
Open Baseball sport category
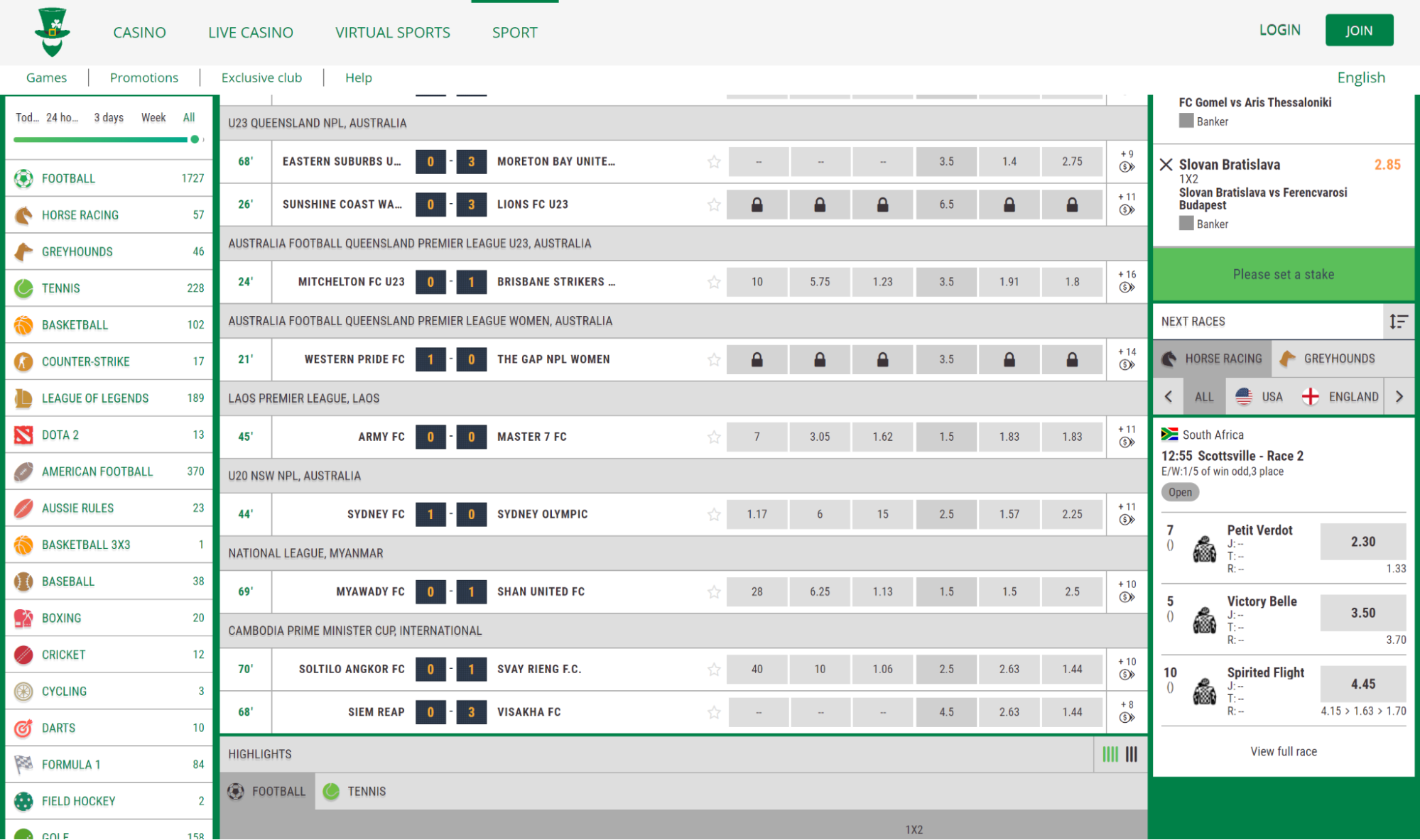click(109, 581)
